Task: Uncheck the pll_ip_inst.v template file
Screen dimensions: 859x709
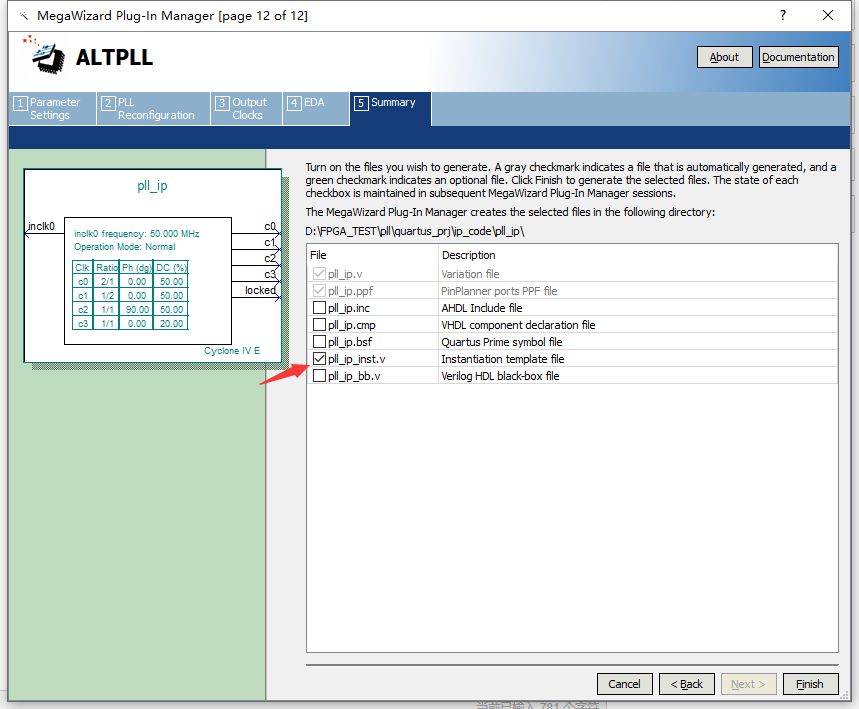Action: click(x=319, y=358)
